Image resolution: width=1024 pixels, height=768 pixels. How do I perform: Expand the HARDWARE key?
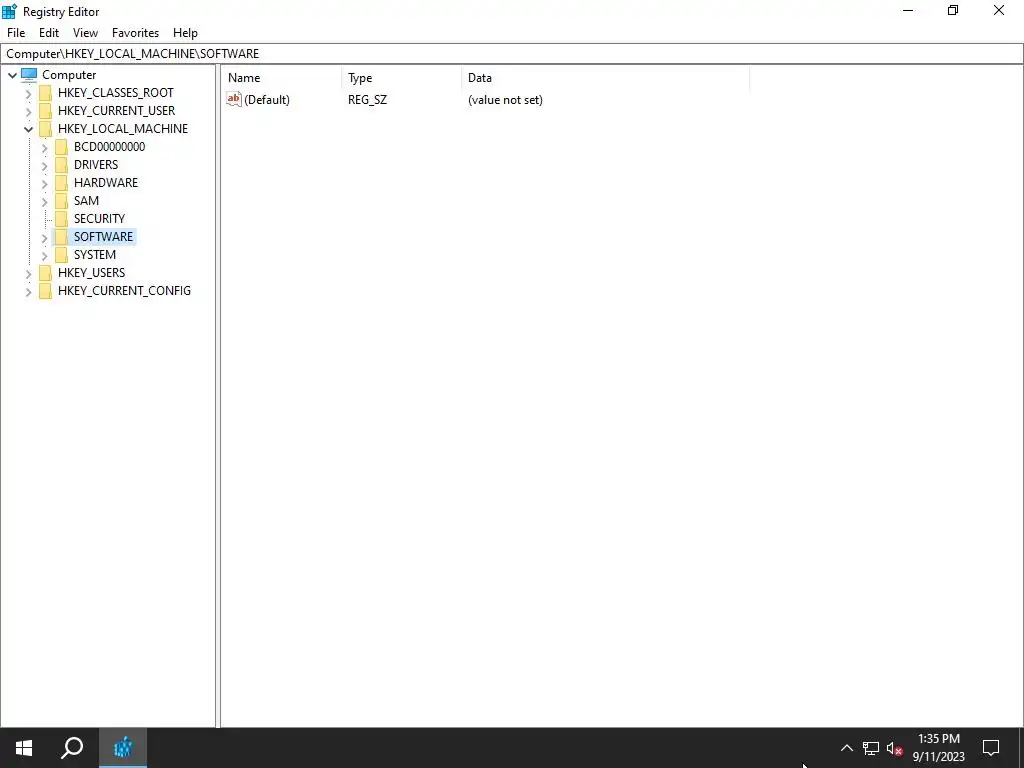click(44, 184)
